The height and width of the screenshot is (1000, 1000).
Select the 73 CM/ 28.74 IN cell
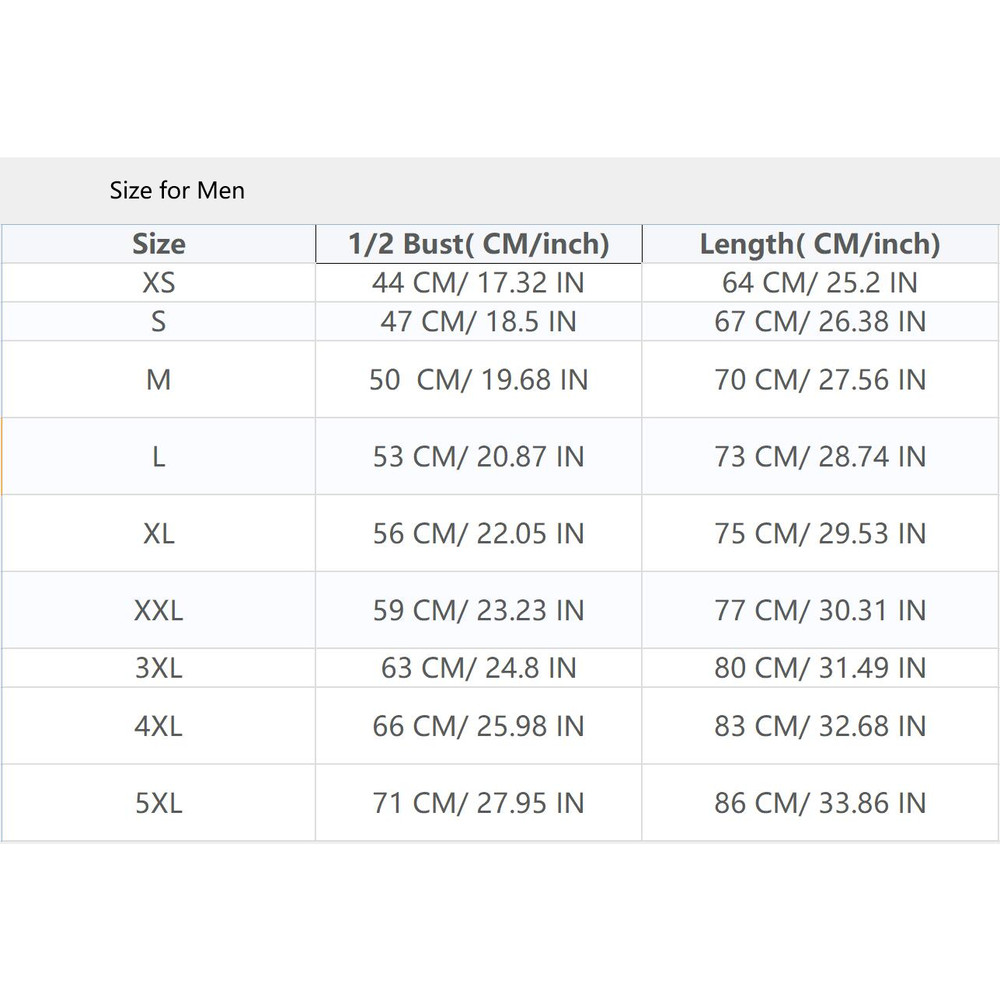tap(820, 457)
